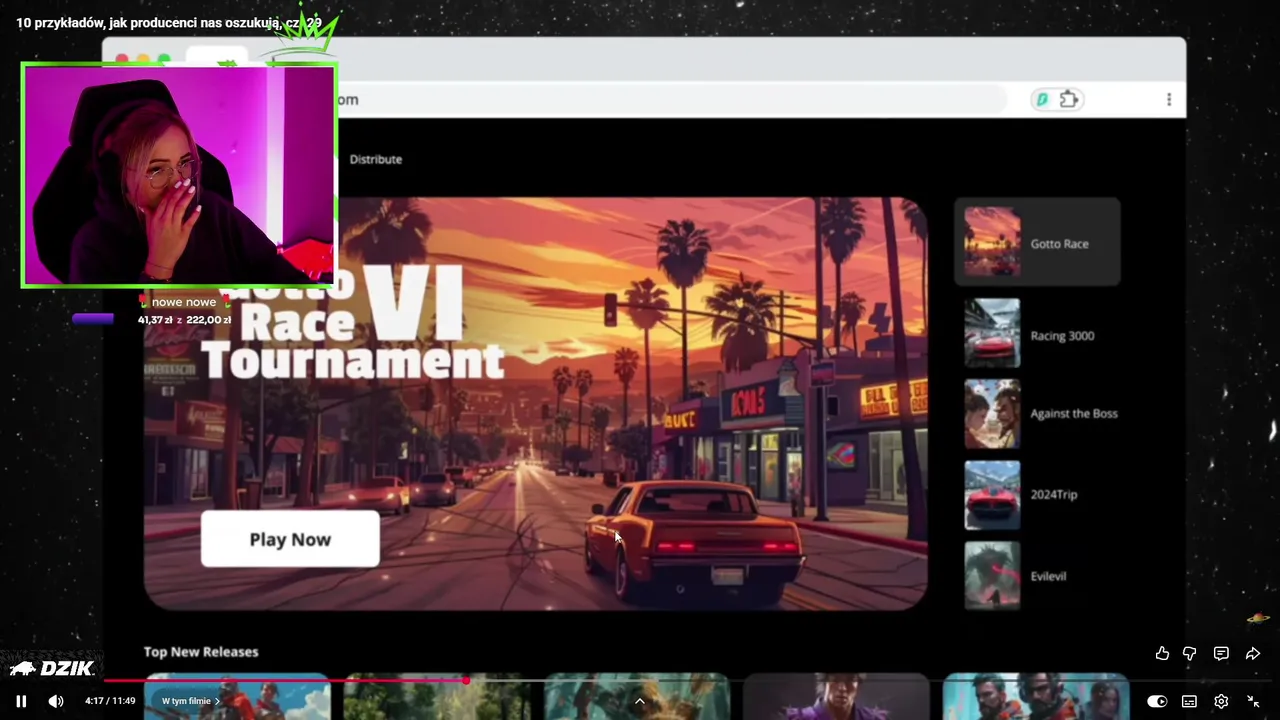Select Gotto Race in game list
This screenshot has width=1280, height=720.
click(x=1037, y=242)
